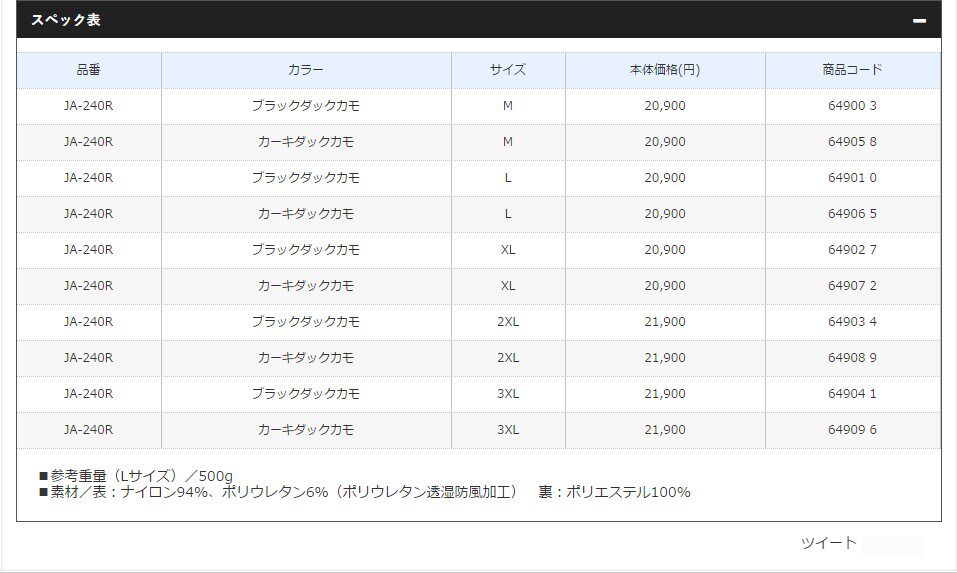This screenshot has width=957, height=573.
Task: Click product code 64906 5
Action: point(852,214)
